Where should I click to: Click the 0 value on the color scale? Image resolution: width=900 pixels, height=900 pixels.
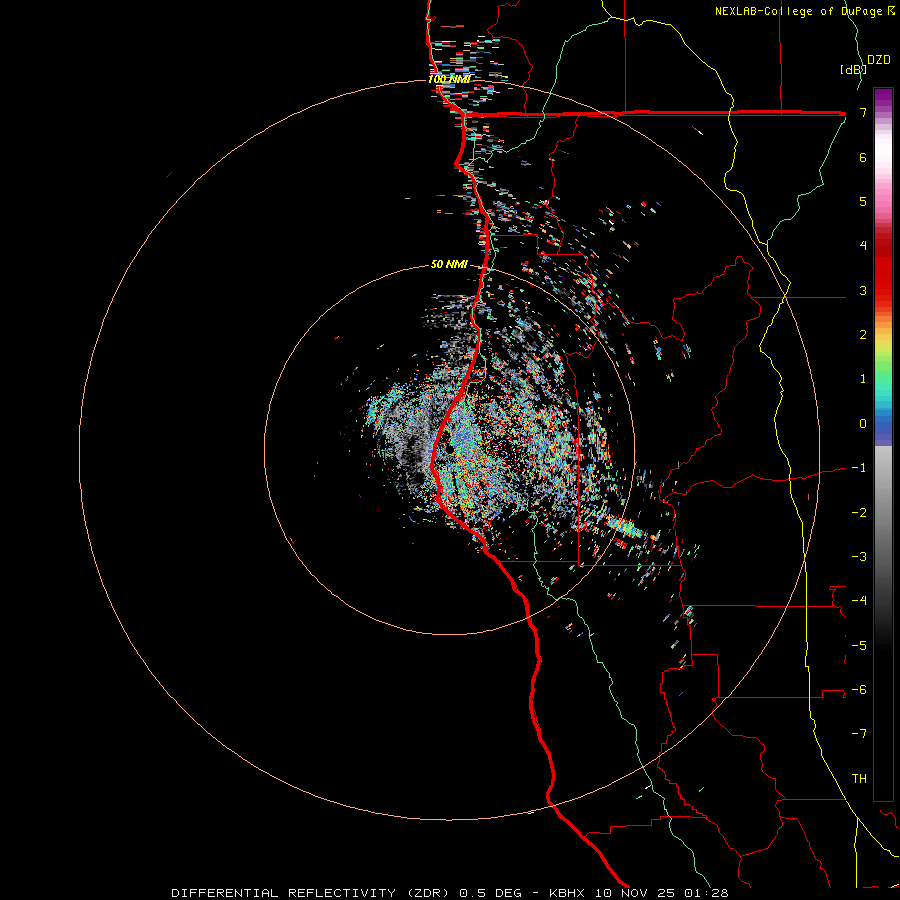(x=863, y=424)
